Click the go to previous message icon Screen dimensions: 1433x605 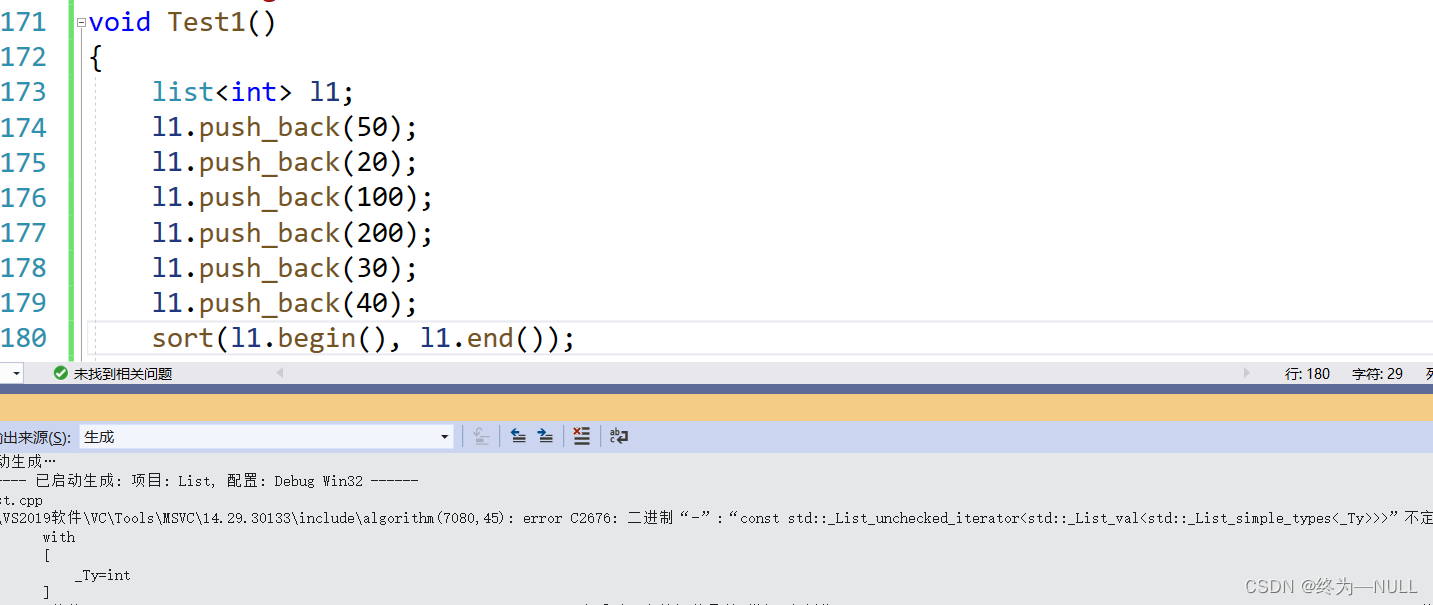(518, 436)
